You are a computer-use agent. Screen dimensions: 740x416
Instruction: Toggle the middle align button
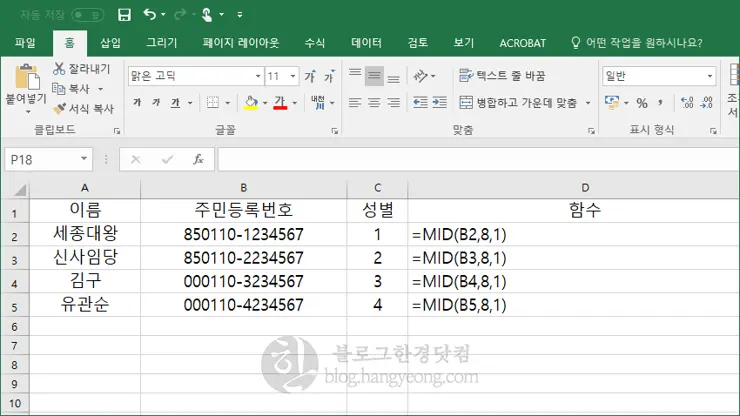(374, 76)
